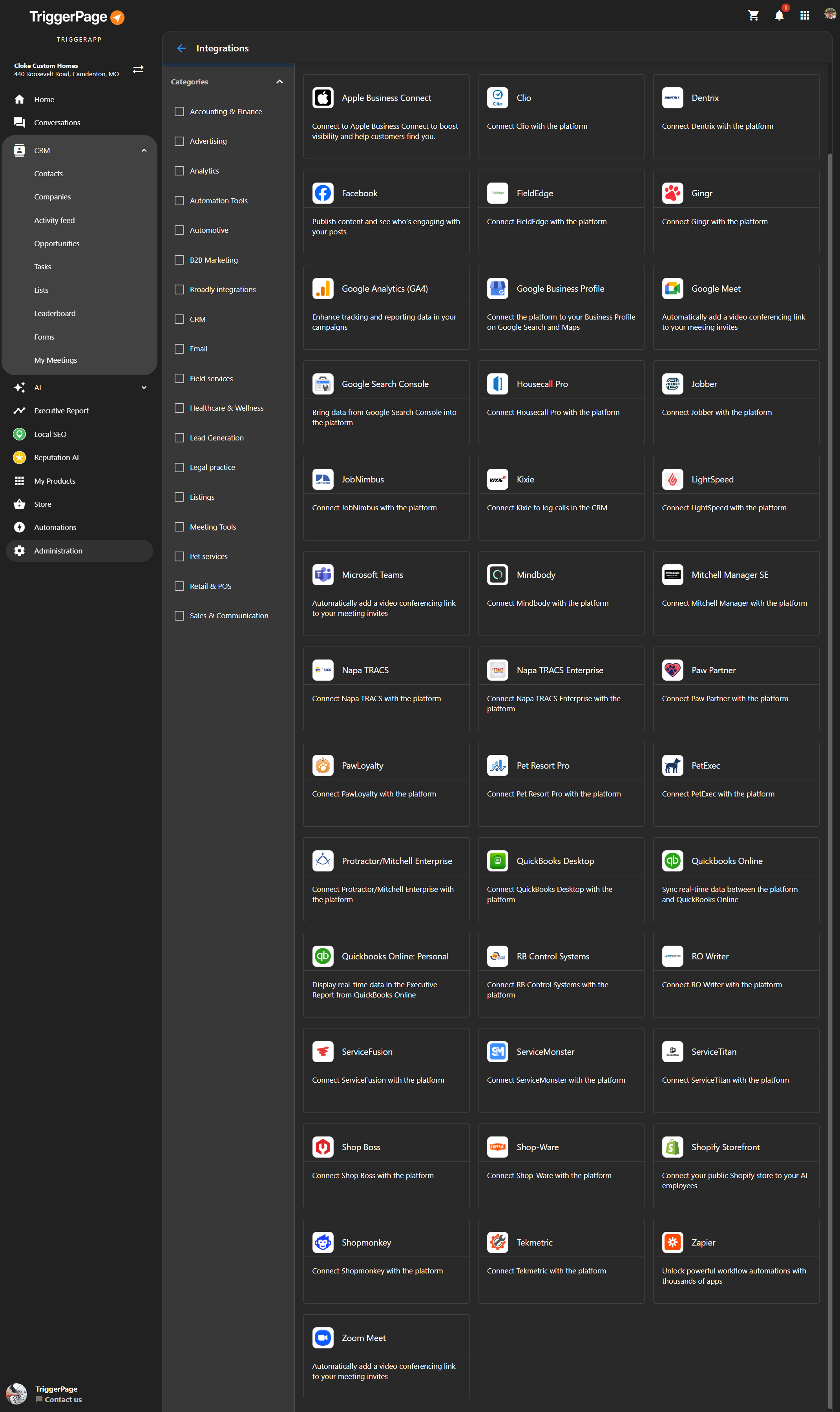Click the Store basket icon
The height and width of the screenshot is (1412, 840).
point(19,504)
